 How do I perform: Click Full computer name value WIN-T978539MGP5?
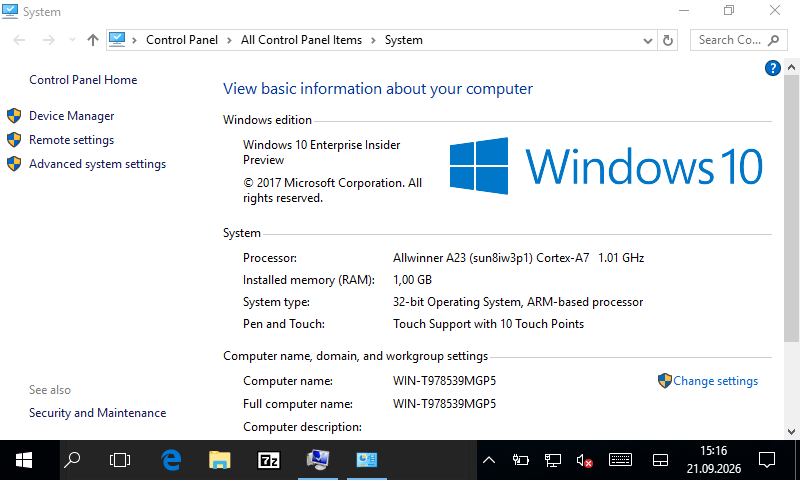(x=444, y=404)
